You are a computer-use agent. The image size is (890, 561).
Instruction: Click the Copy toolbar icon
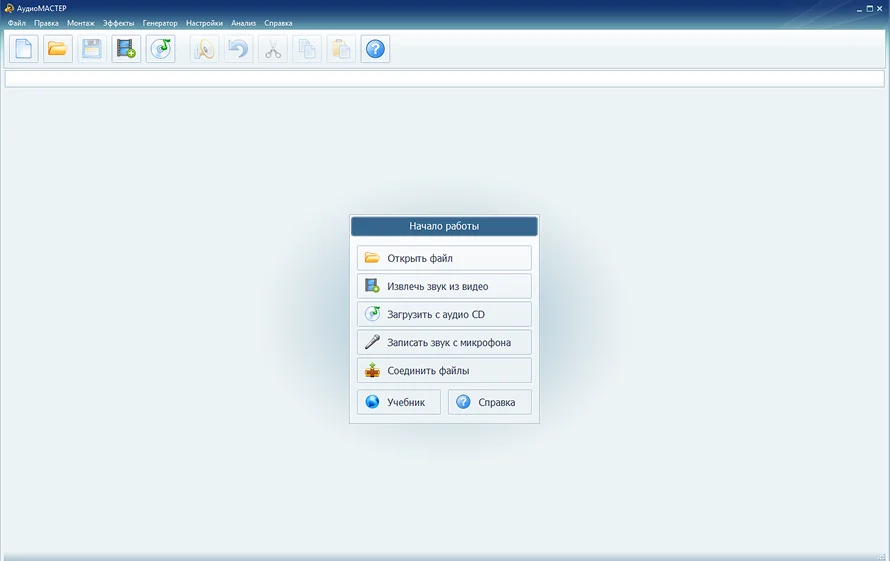click(307, 49)
